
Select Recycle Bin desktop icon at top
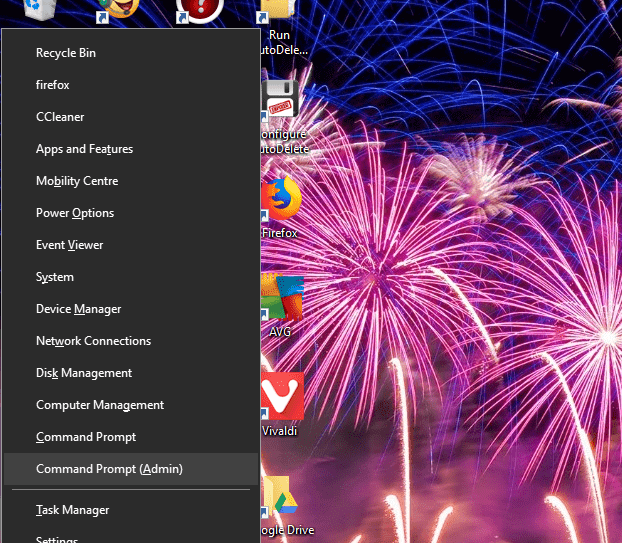(x=40, y=9)
